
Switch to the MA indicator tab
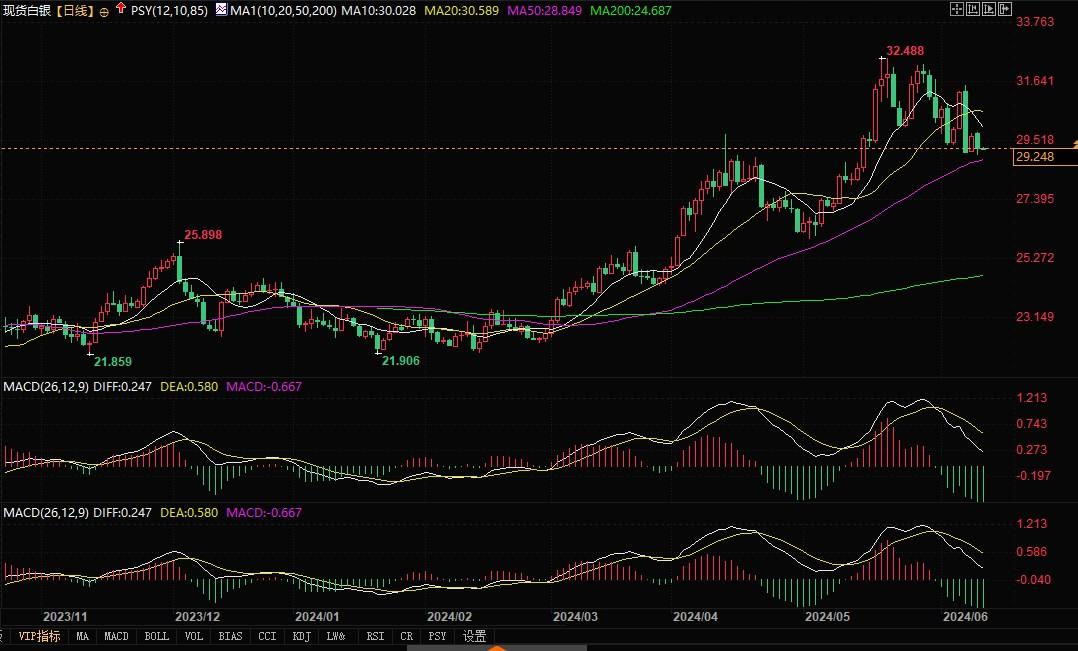[x=82, y=637]
